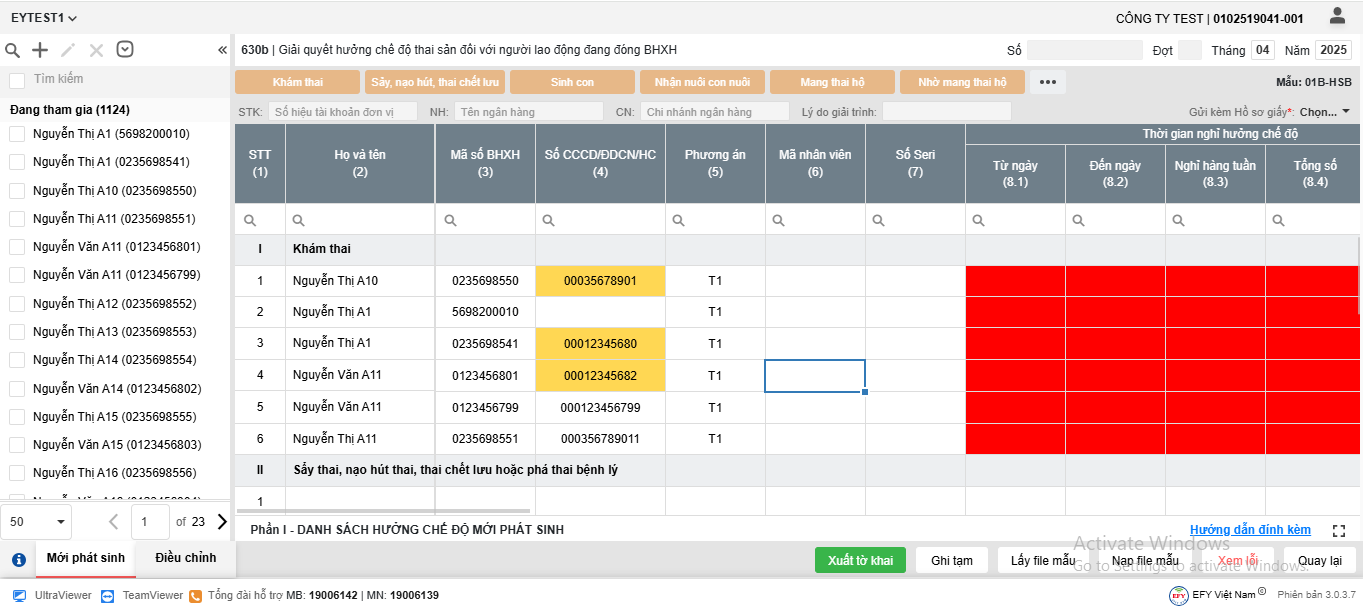Click the fullscreen expand icon
The width and height of the screenshot is (1363, 607).
click(x=1339, y=530)
